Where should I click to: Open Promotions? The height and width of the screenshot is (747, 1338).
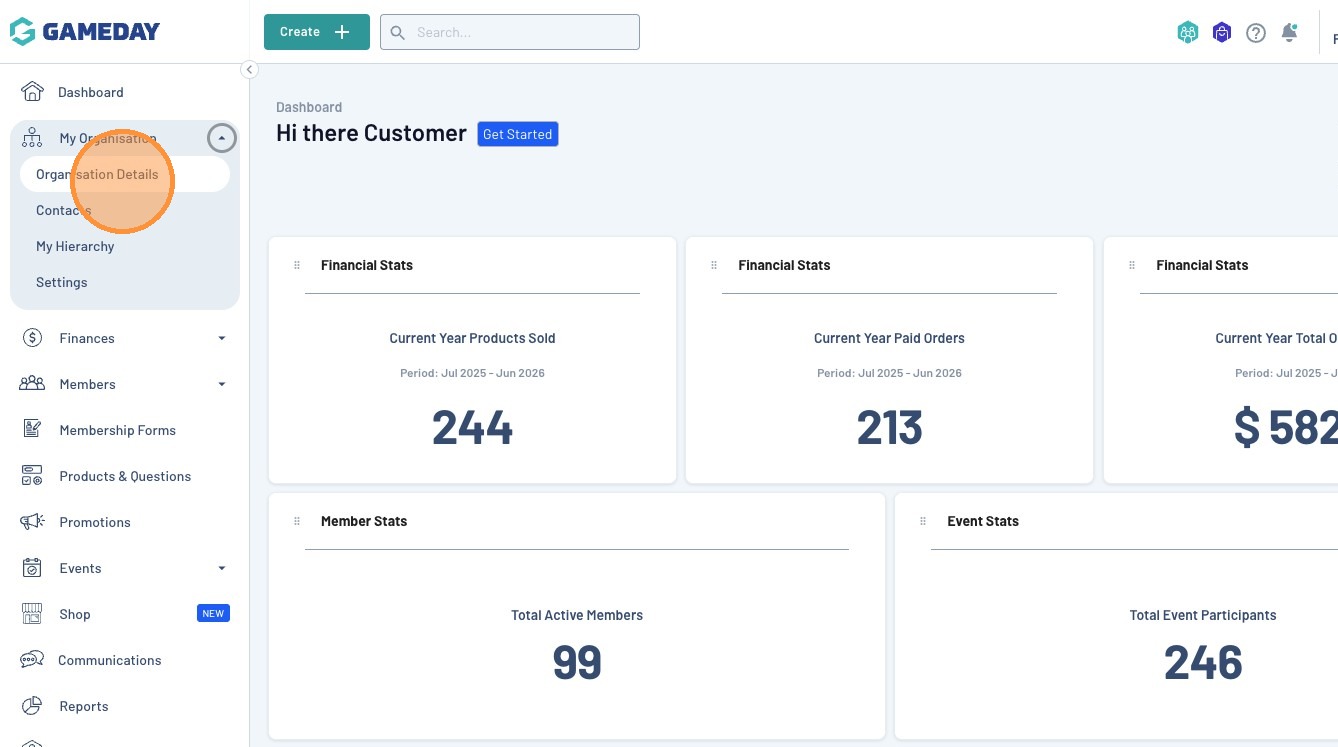point(95,522)
